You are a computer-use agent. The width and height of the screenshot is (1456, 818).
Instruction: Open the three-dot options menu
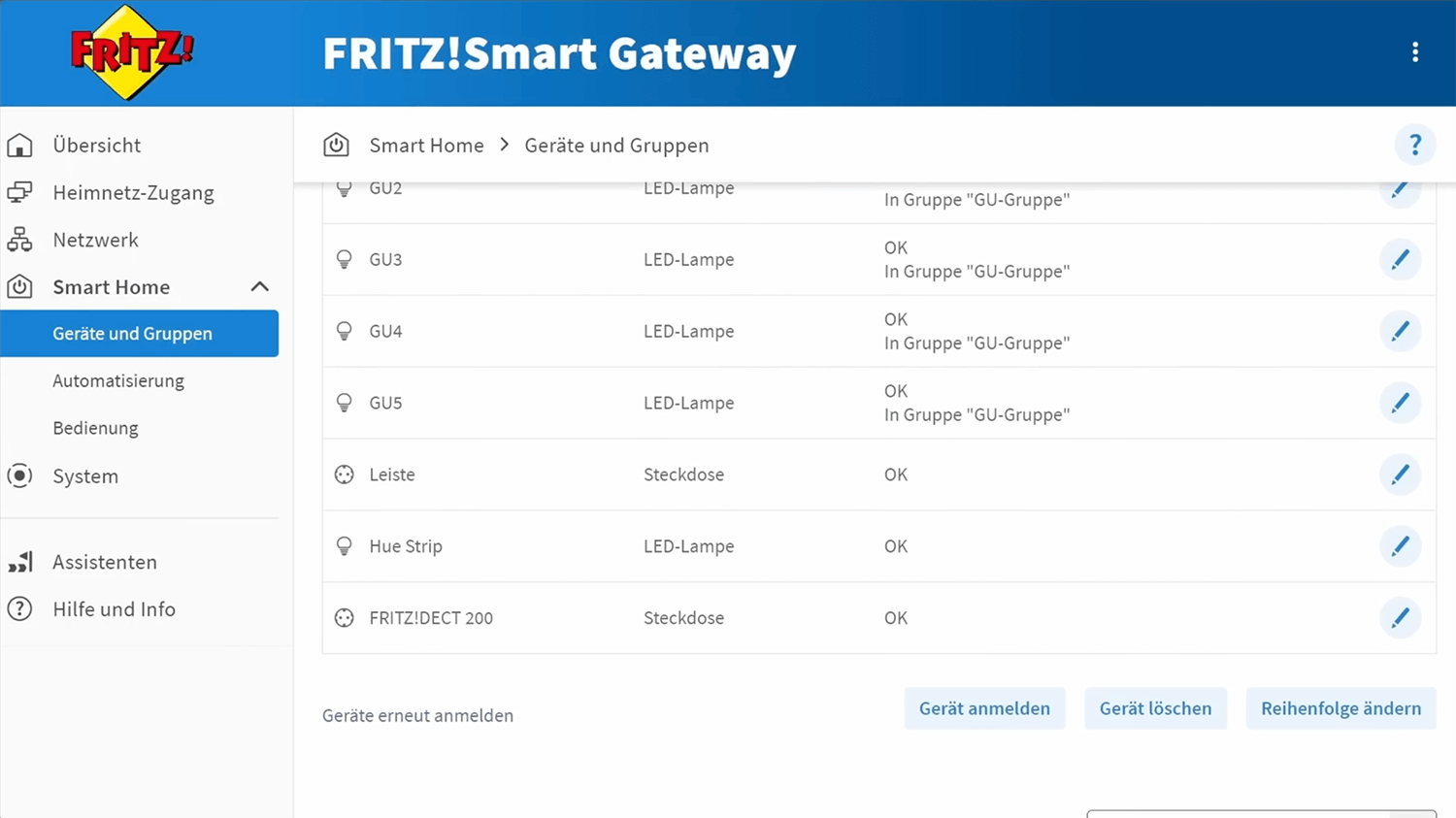pyautogui.click(x=1415, y=52)
